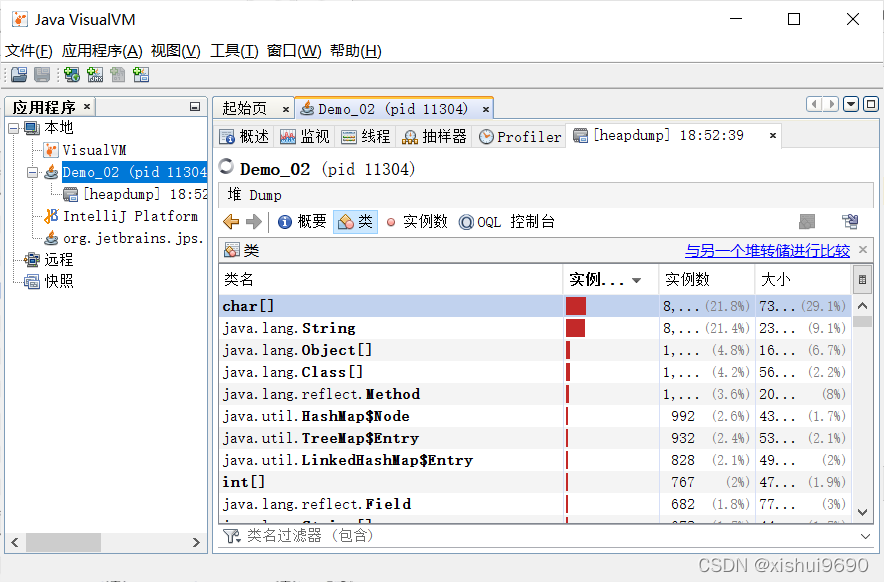Sort by the Instance count column header
The width and height of the screenshot is (884, 582).
pyautogui.click(x=707, y=279)
